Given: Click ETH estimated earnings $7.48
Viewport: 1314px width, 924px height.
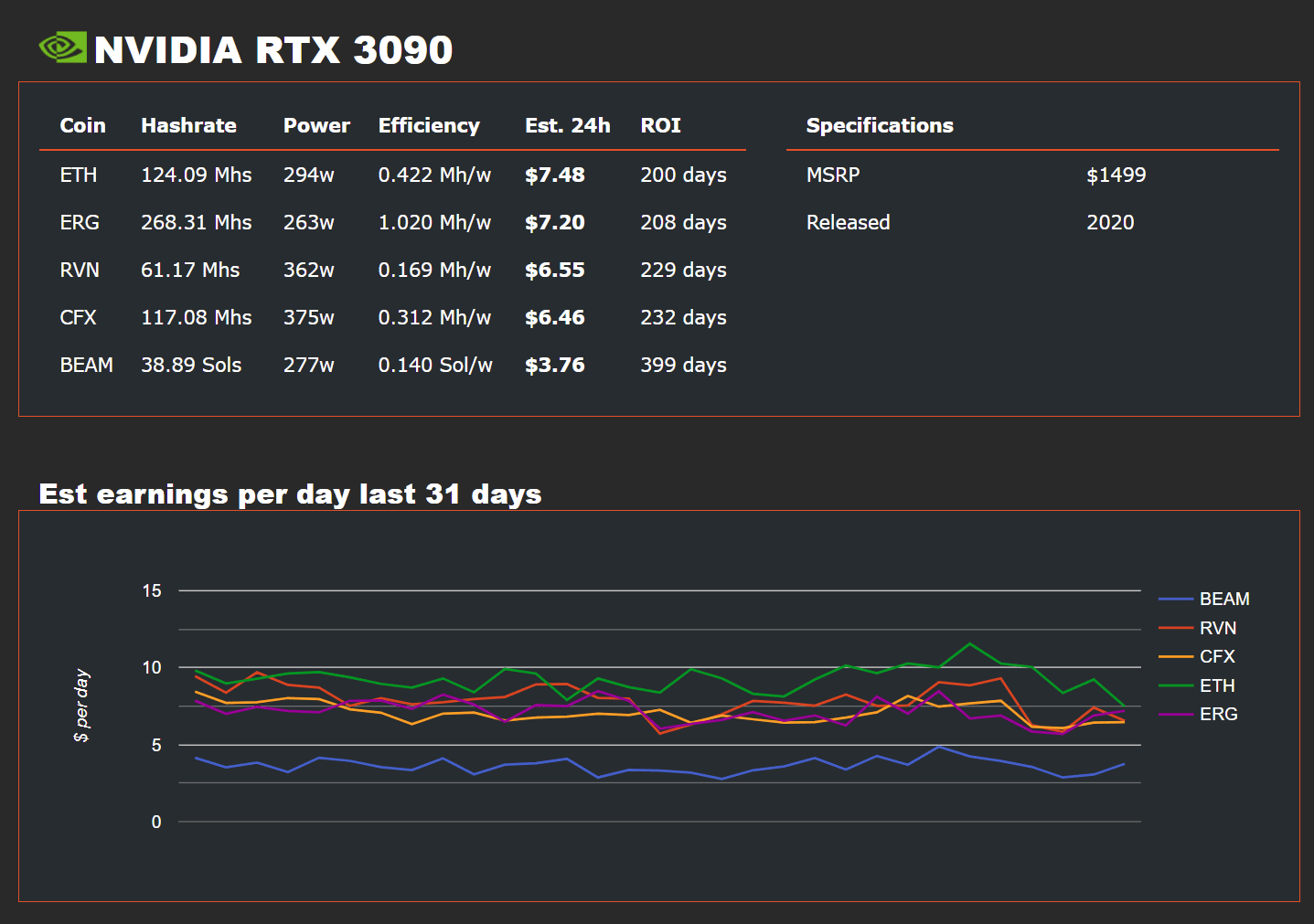Looking at the screenshot, I should coord(555,175).
